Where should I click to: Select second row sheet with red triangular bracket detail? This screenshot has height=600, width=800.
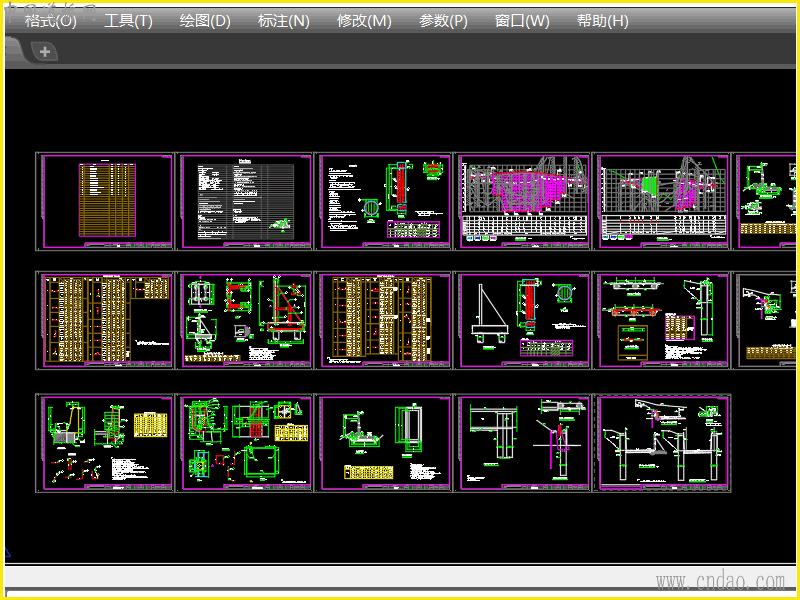(244, 320)
